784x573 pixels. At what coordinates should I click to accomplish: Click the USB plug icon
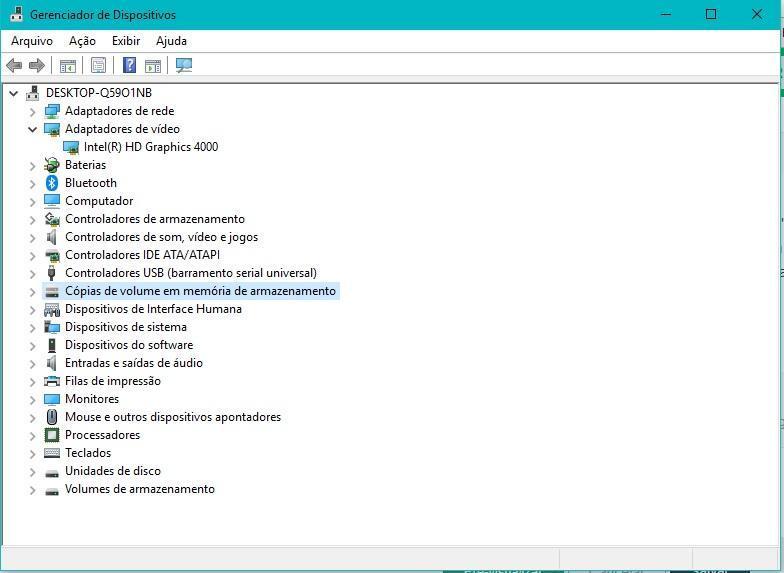pos(52,273)
